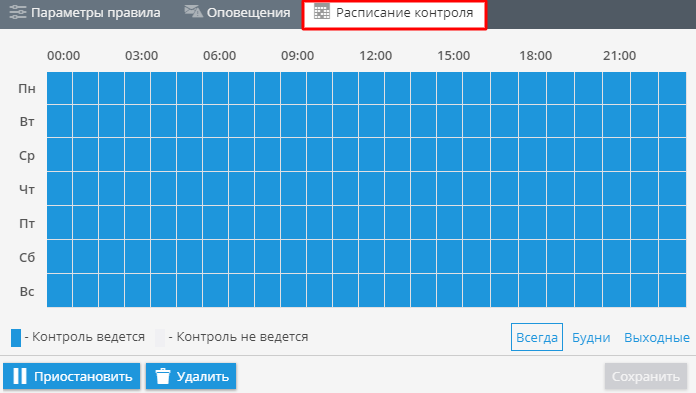Click the blue Контроль ведется legend swatch

point(16,337)
